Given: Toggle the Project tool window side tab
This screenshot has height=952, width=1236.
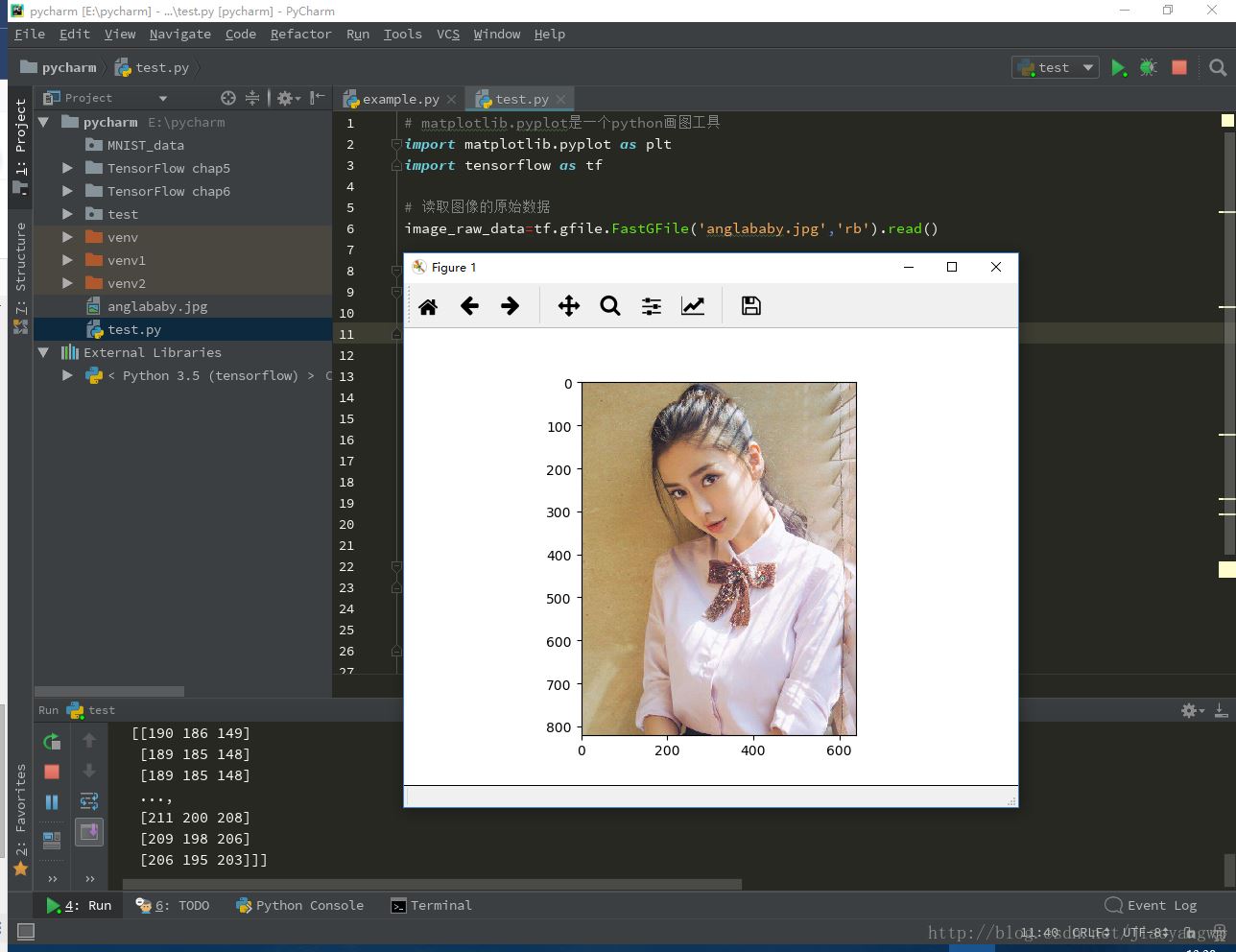Looking at the screenshot, I should [20, 139].
